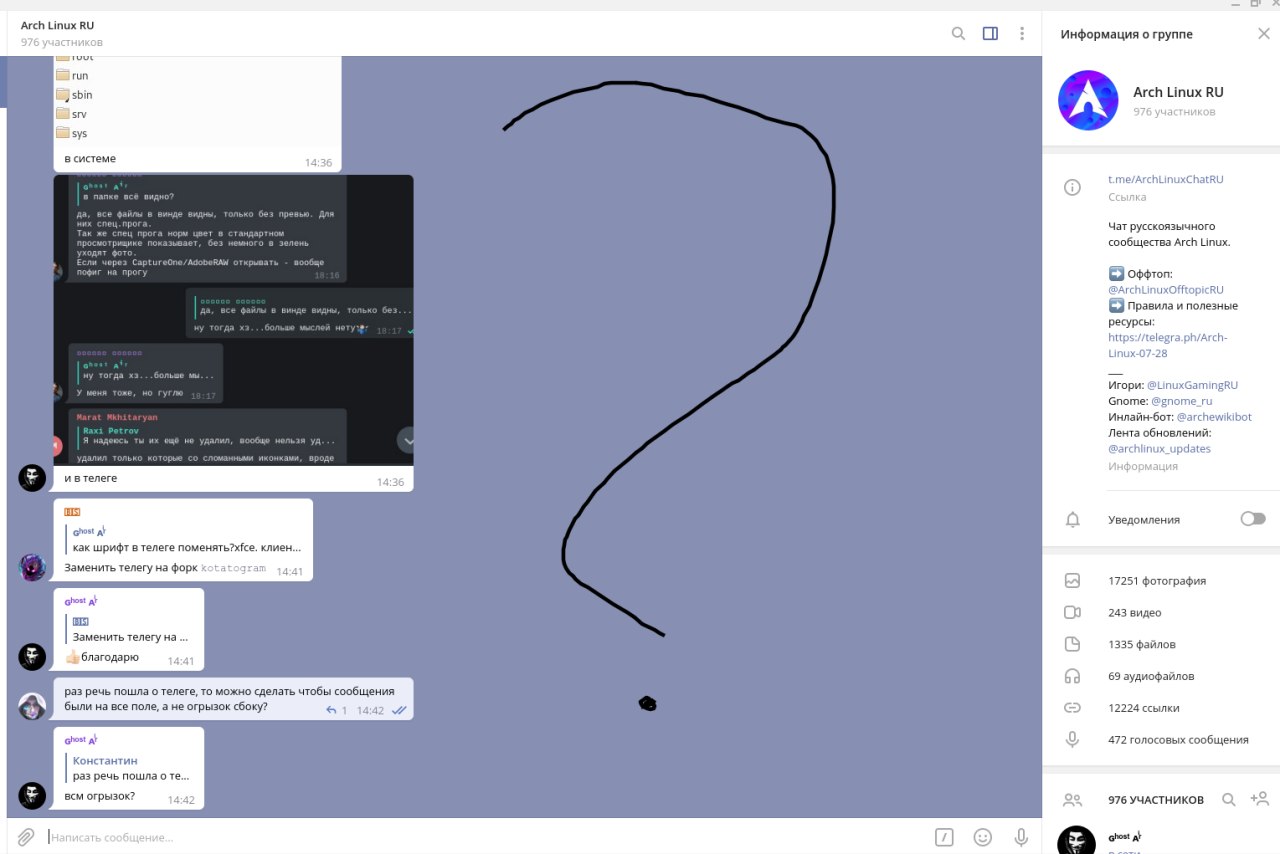Click the 'Информация' label in group description
Viewport: 1280px width, 854px height.
pos(1143,466)
